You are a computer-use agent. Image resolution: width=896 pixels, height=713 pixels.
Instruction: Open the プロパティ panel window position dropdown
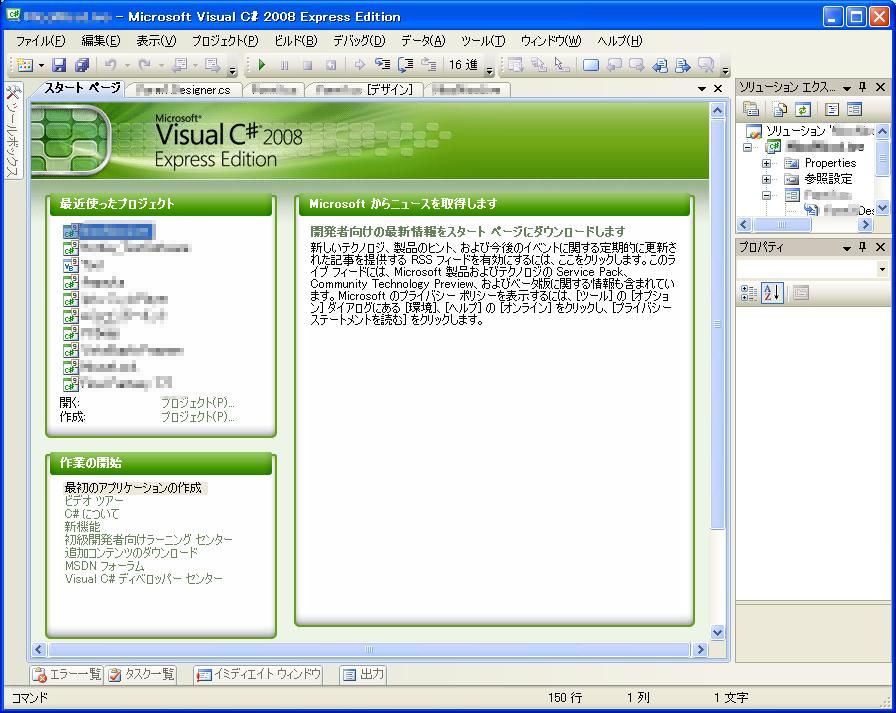pyautogui.click(x=847, y=247)
